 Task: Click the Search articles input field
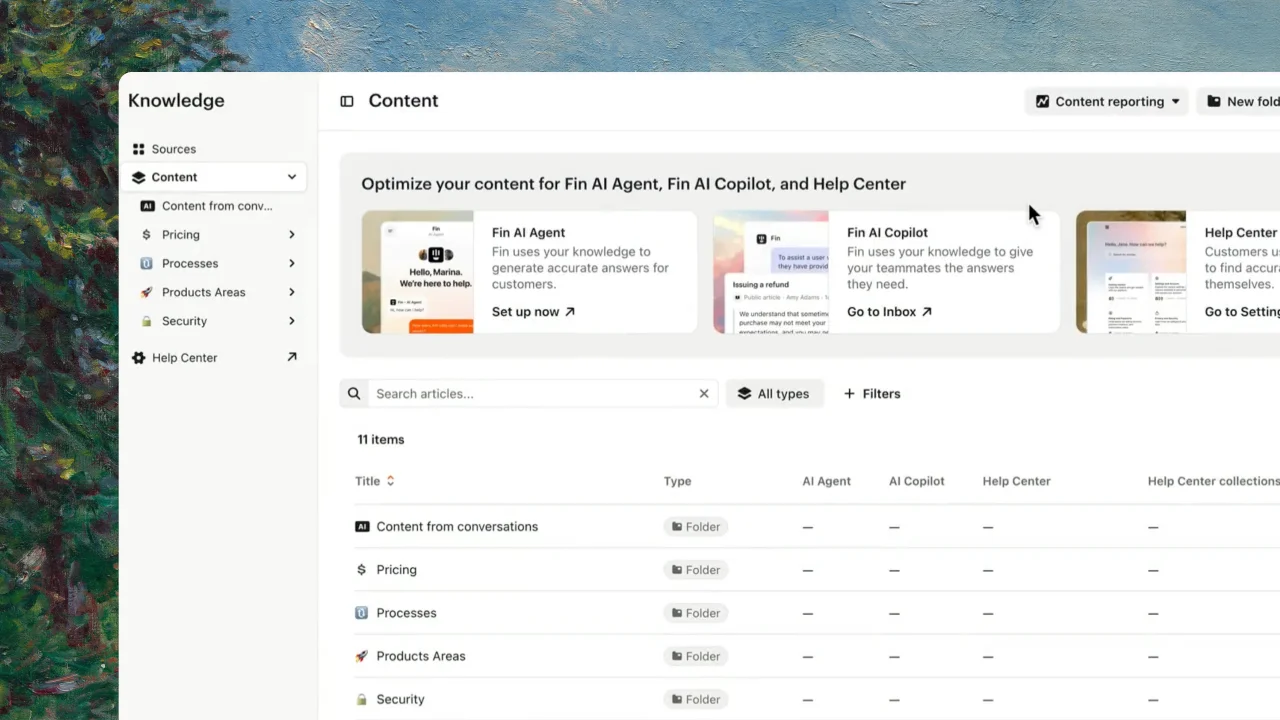point(530,394)
